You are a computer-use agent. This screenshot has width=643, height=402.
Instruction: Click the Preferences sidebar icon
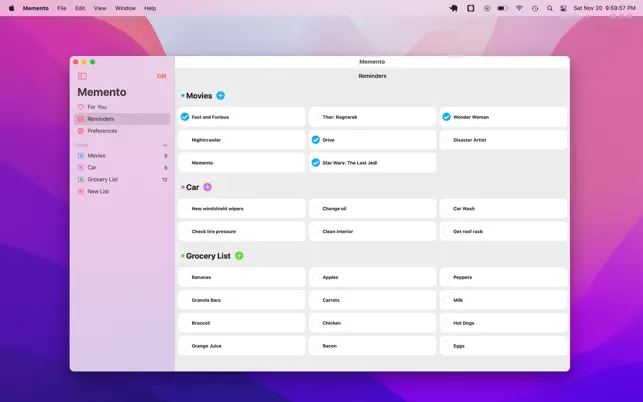click(x=81, y=131)
